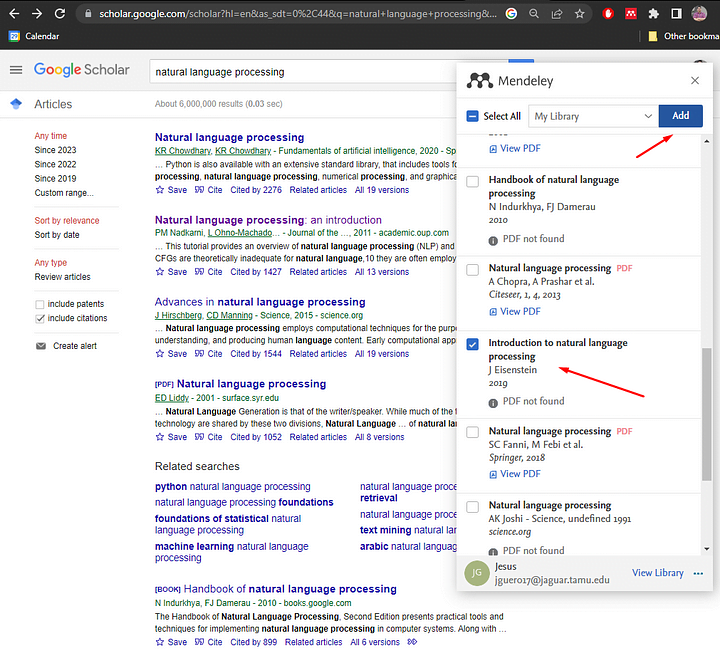Filter results by Since 2023

pos(55,150)
